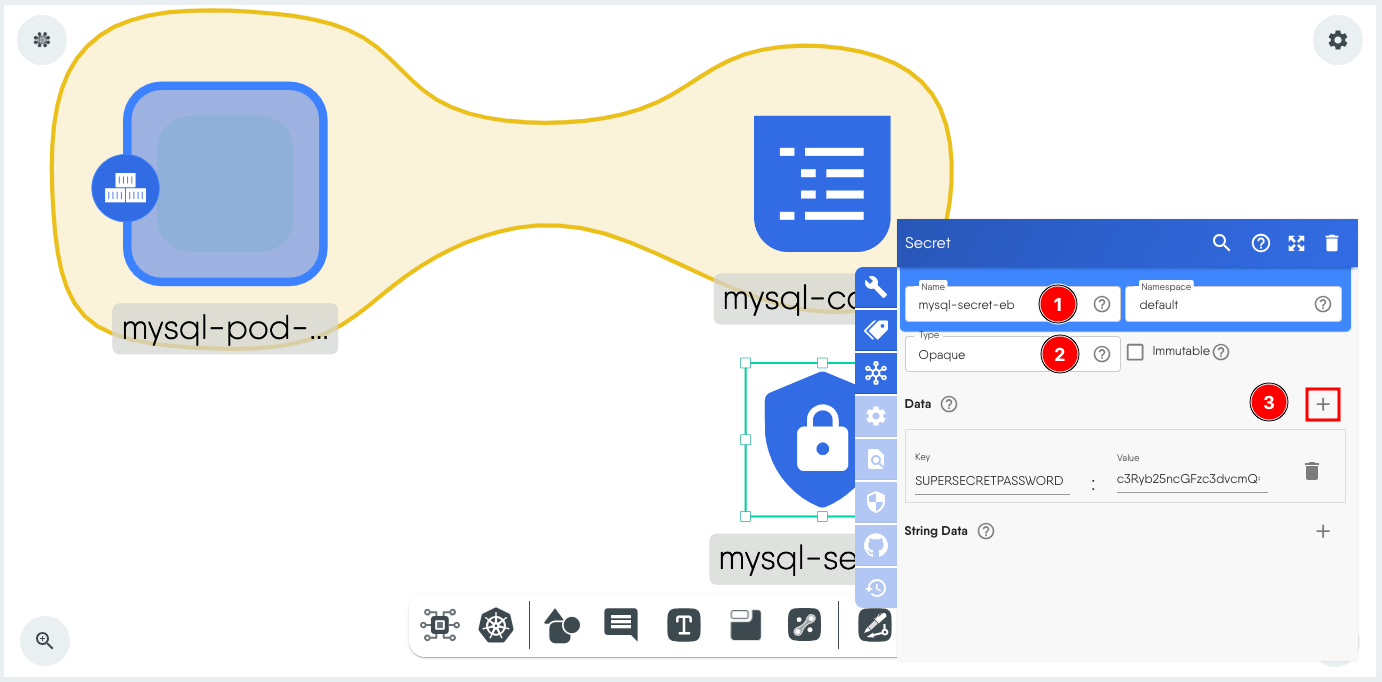Open the labels sidebar panel
The width and height of the screenshot is (1382, 682).
coord(876,330)
